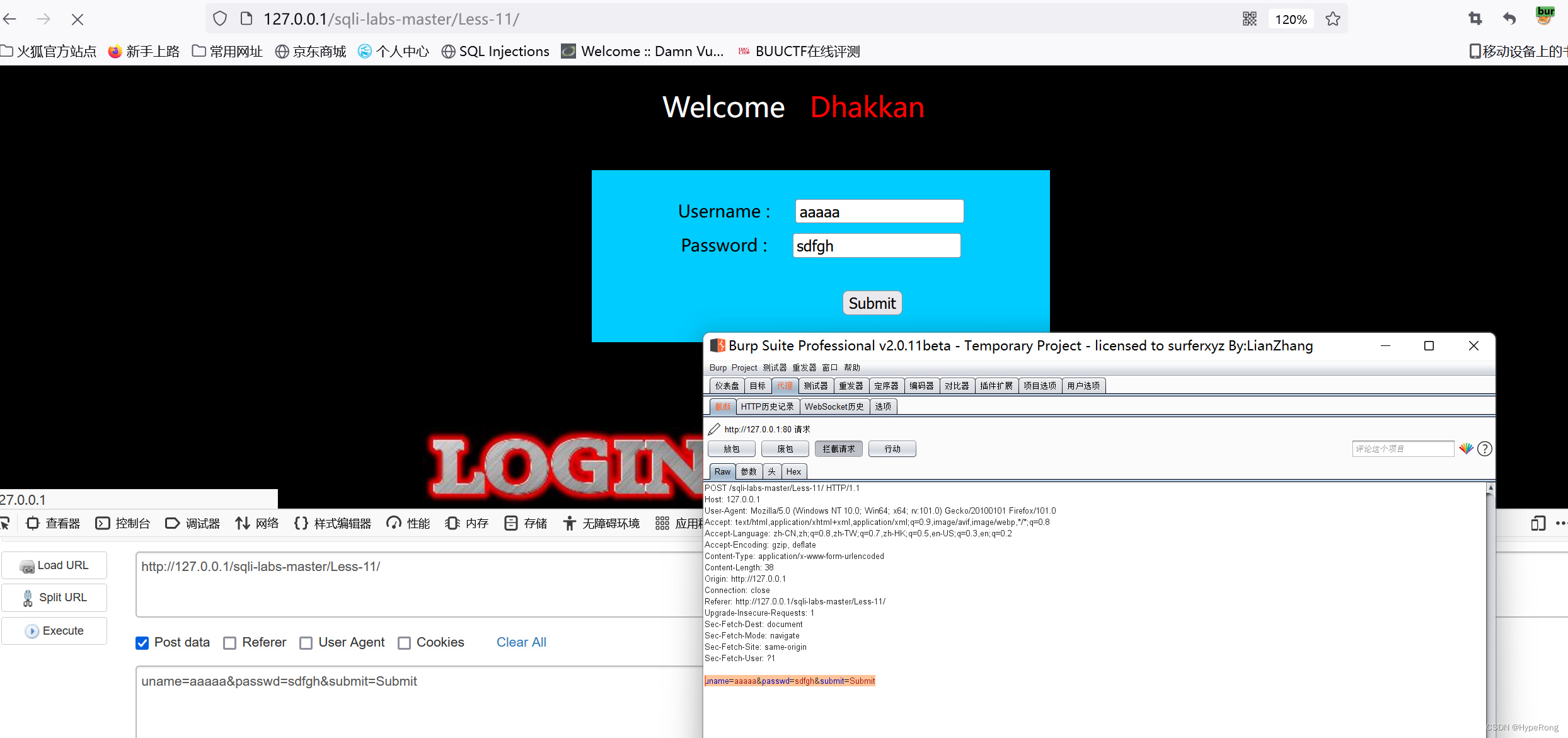Click the browser back arrow
1568x738 pixels.
(x=10, y=19)
